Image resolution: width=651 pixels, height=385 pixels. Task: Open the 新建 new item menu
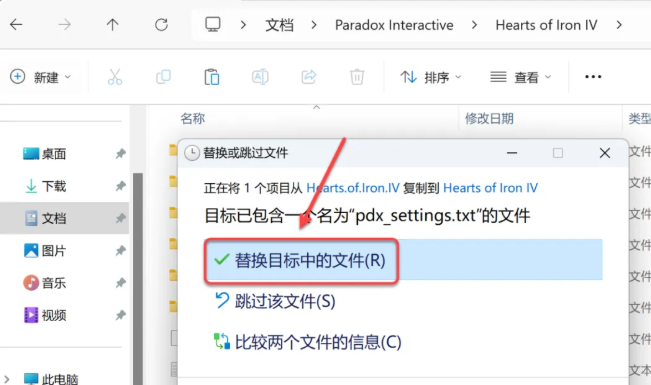[x=40, y=77]
